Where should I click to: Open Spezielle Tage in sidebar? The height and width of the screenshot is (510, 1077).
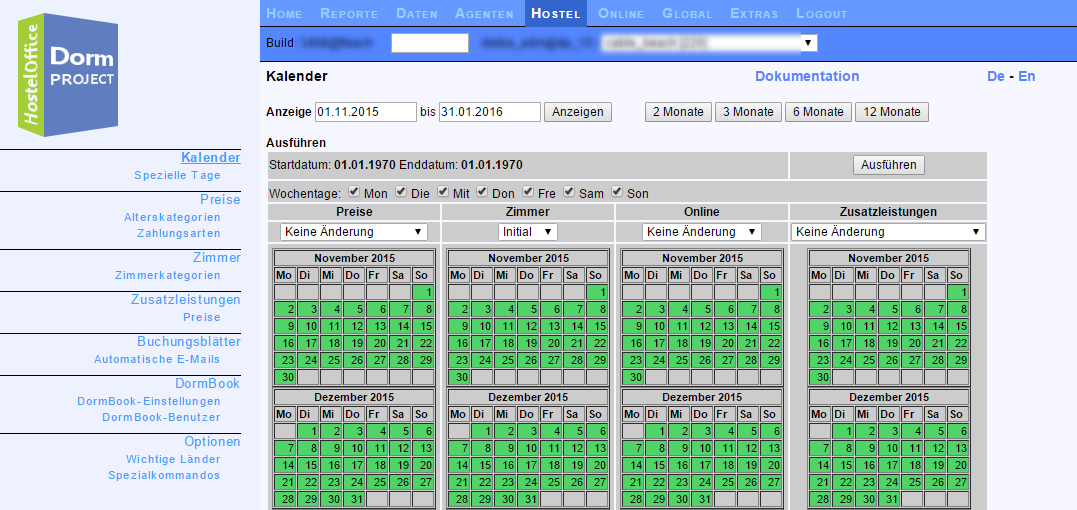[x=177, y=175]
